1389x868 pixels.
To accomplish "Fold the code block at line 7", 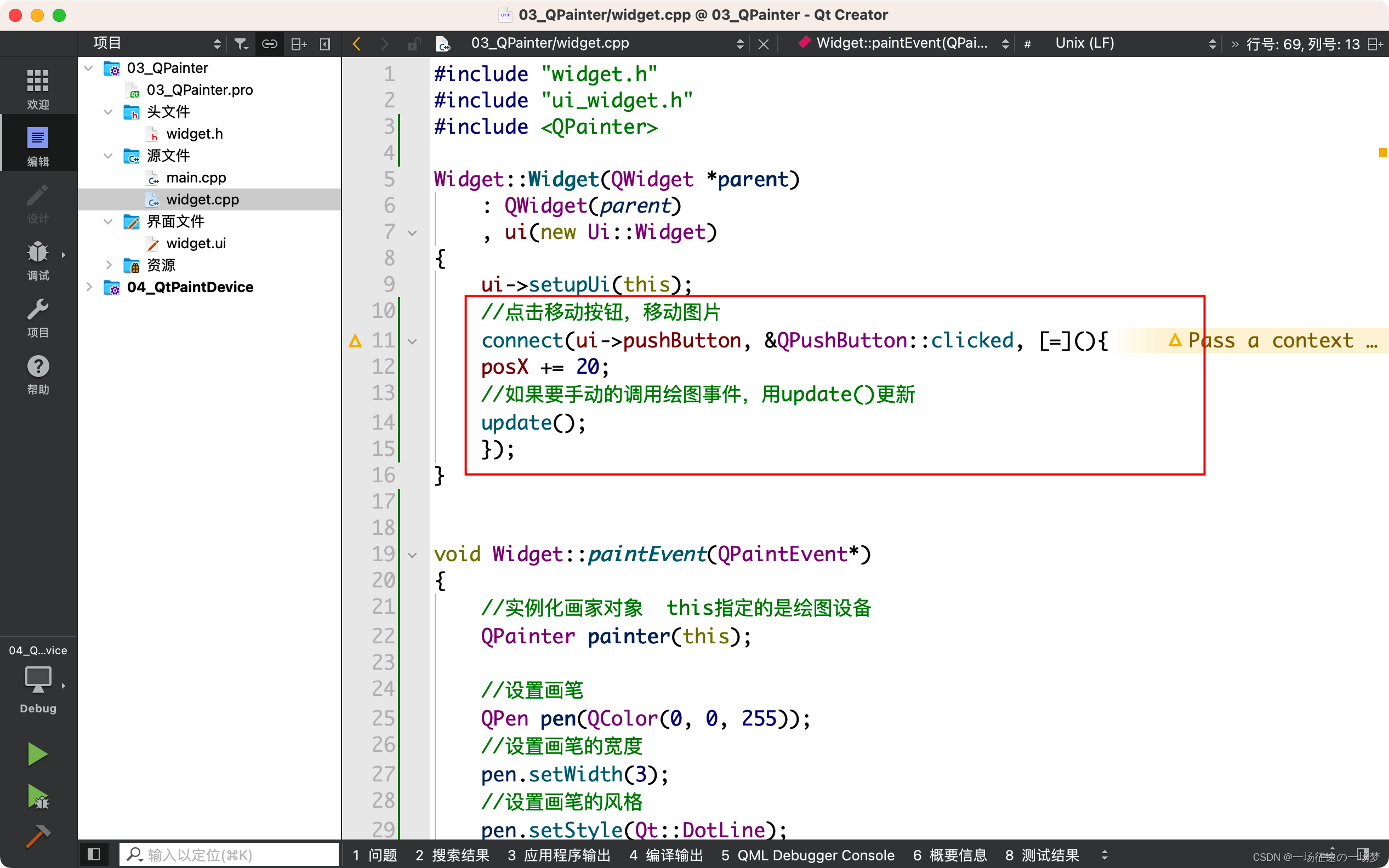I will pos(412,233).
